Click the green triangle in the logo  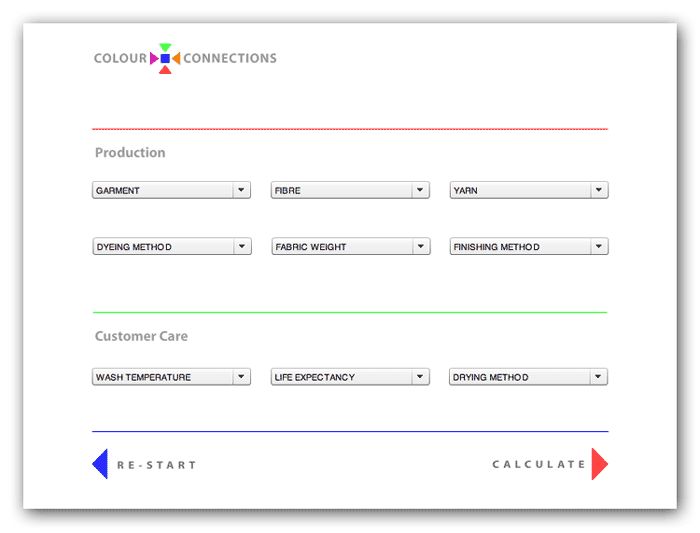click(x=165, y=47)
